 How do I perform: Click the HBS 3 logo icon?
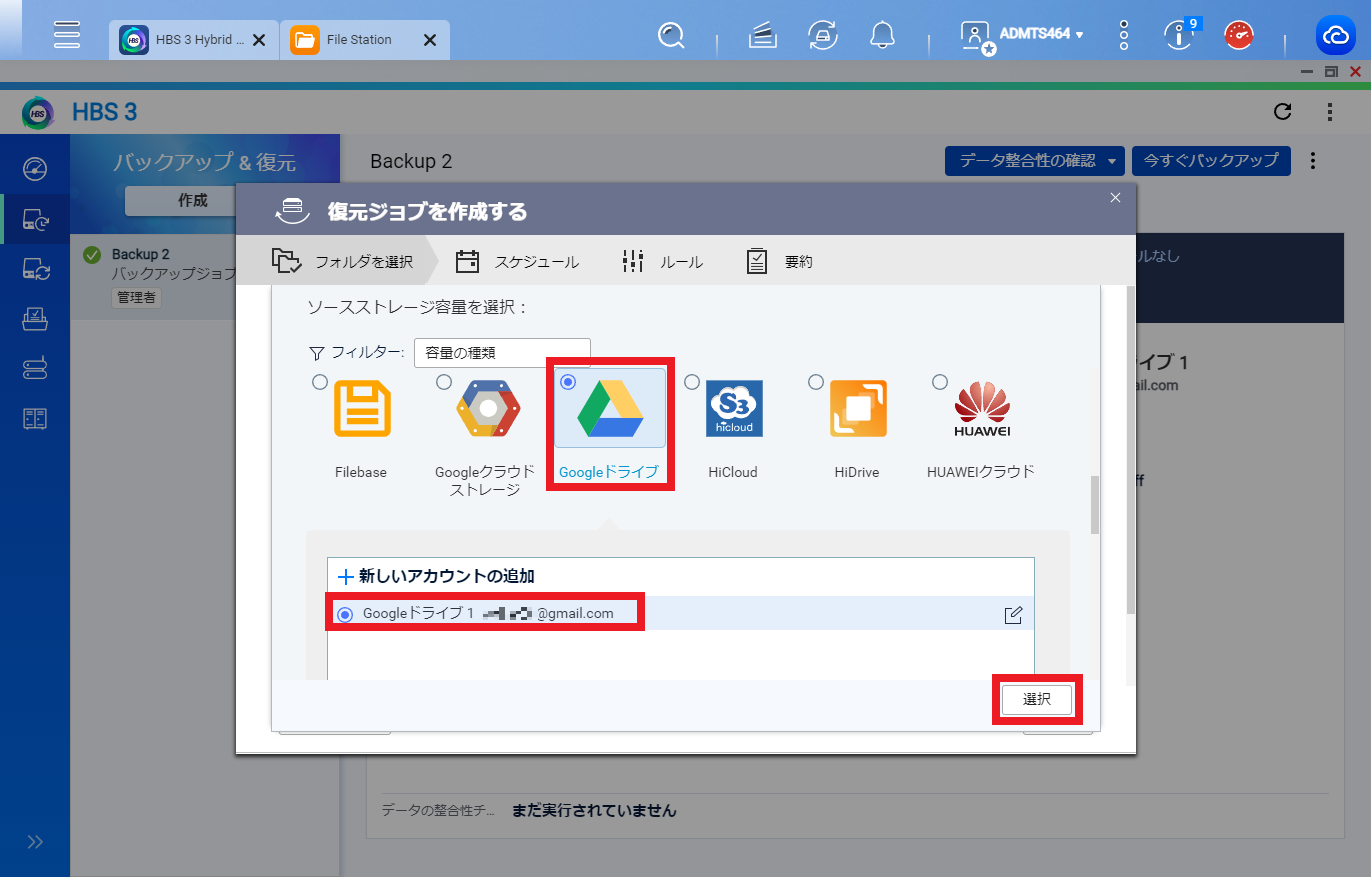tap(38, 112)
